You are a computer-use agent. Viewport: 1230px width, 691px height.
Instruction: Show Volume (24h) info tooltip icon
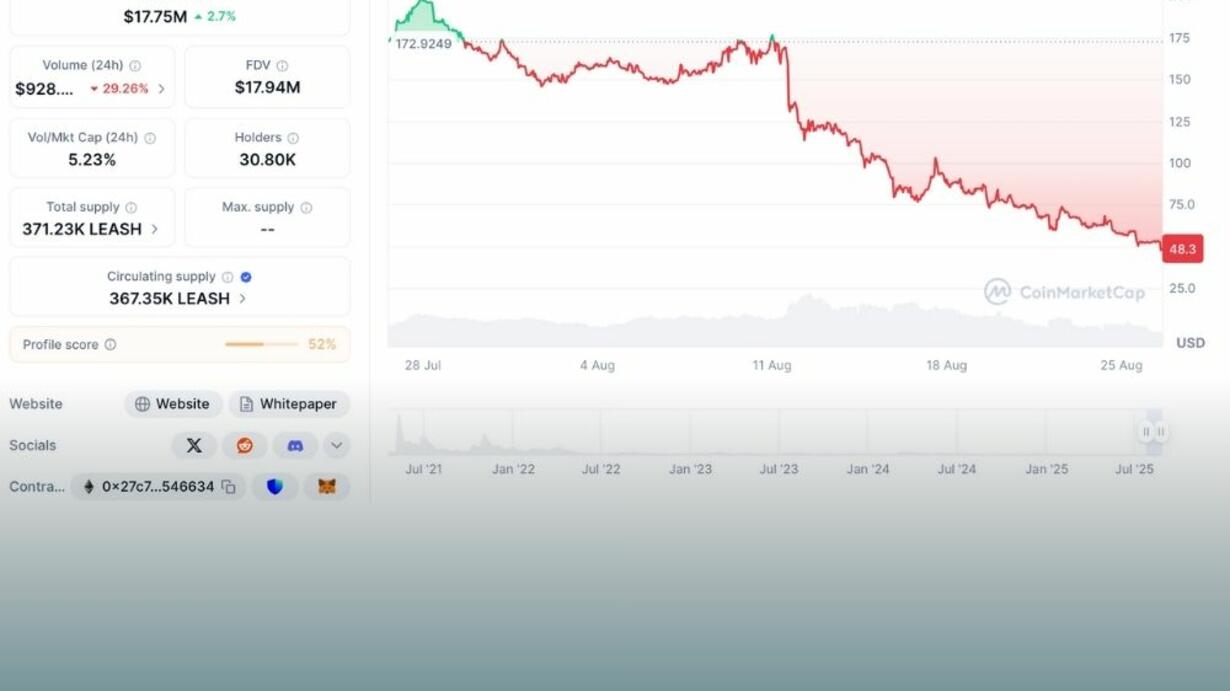(x=135, y=66)
